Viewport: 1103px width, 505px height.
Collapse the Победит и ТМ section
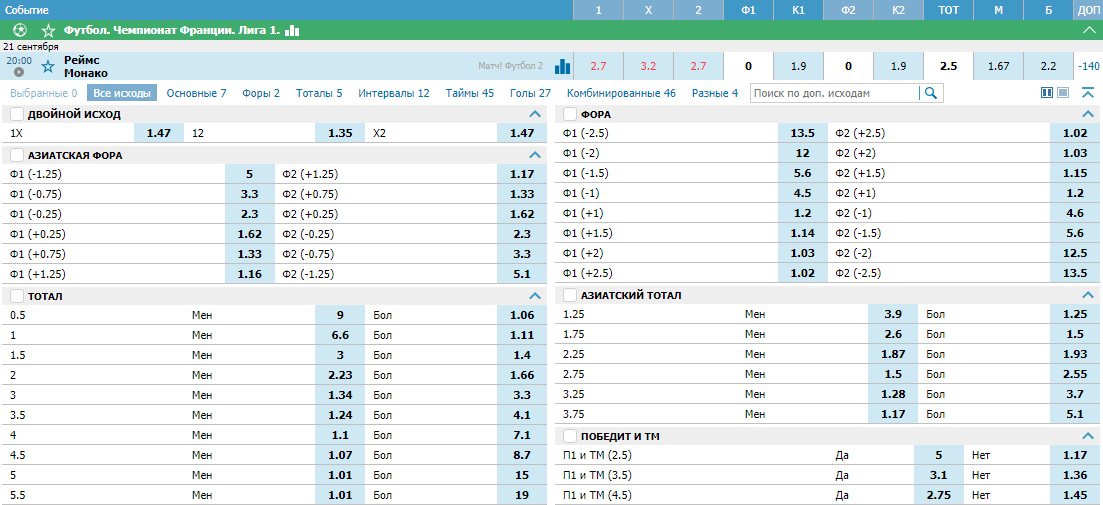tap(1088, 436)
